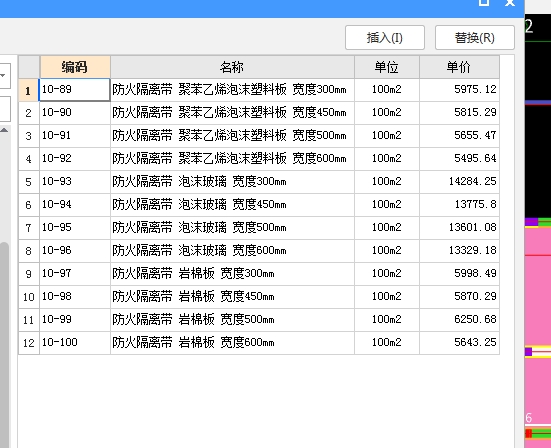This screenshot has height=448, width=551.
Task: Click price 5998.49
Action: pos(459,274)
